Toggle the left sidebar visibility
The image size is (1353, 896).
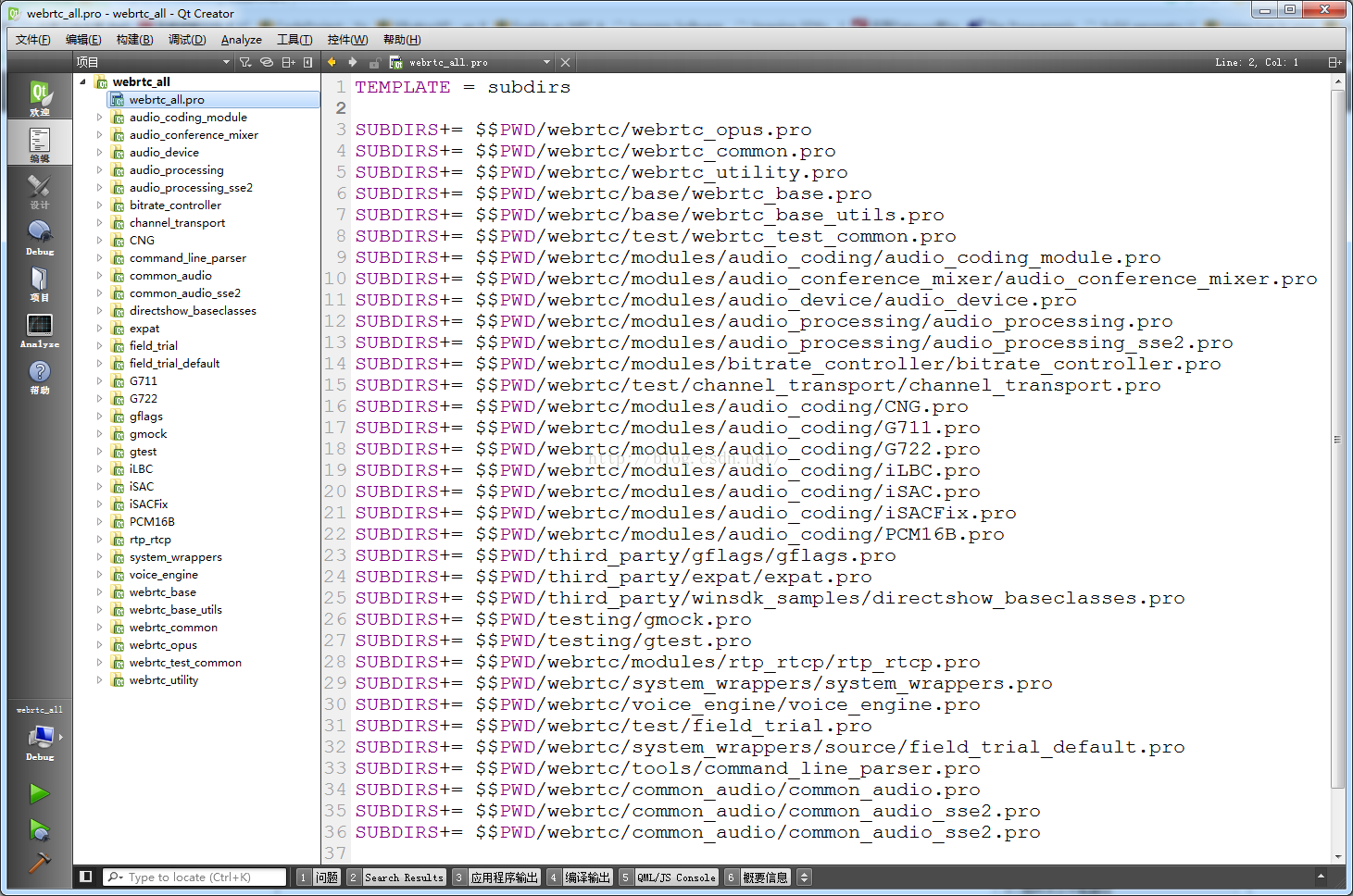point(85,877)
